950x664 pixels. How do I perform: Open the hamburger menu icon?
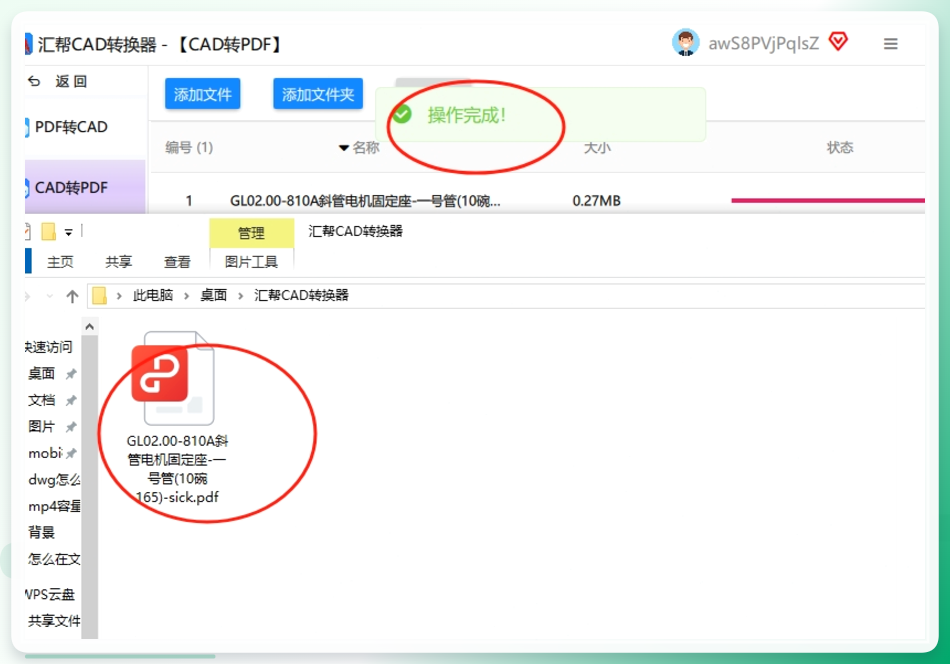(x=890, y=44)
